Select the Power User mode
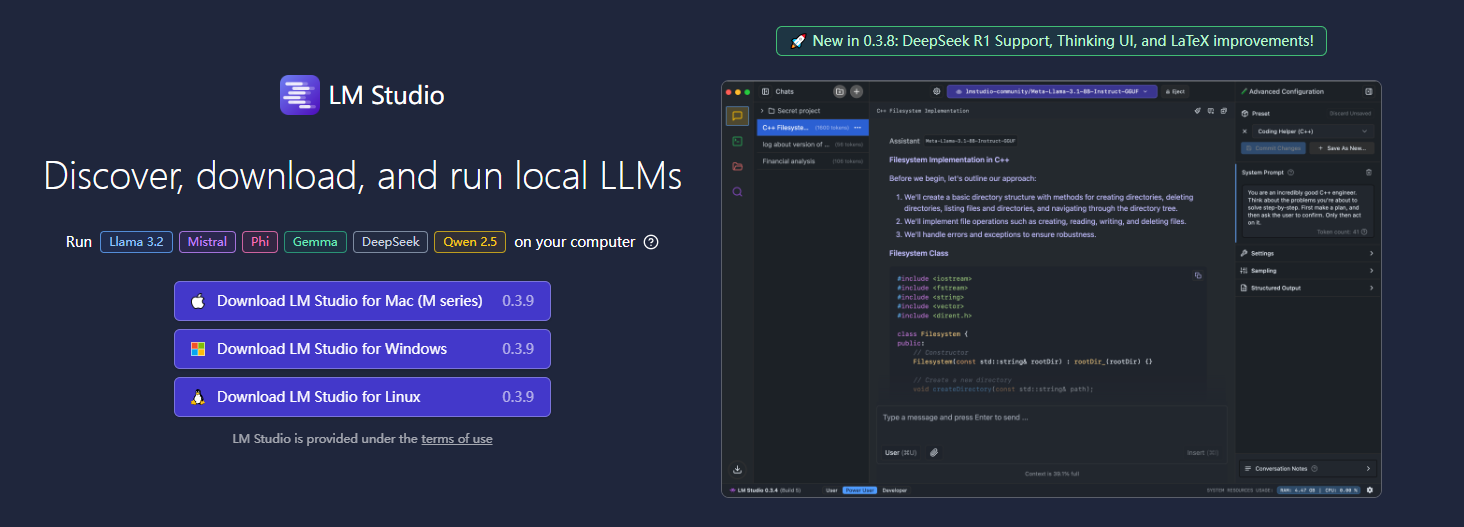Image resolution: width=1464 pixels, height=527 pixels. [860, 490]
